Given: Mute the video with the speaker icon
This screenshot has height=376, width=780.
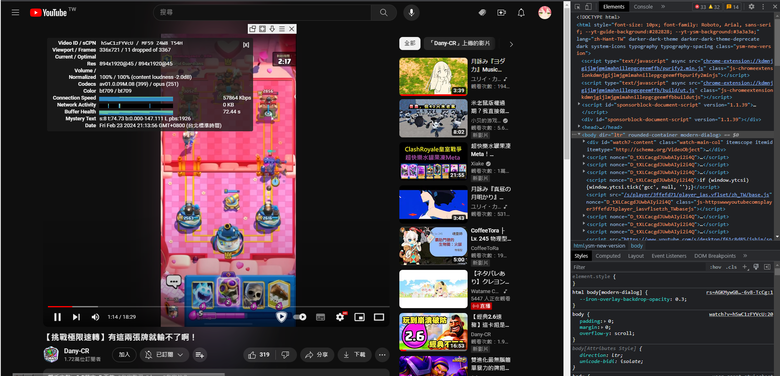Looking at the screenshot, I should (95, 317).
